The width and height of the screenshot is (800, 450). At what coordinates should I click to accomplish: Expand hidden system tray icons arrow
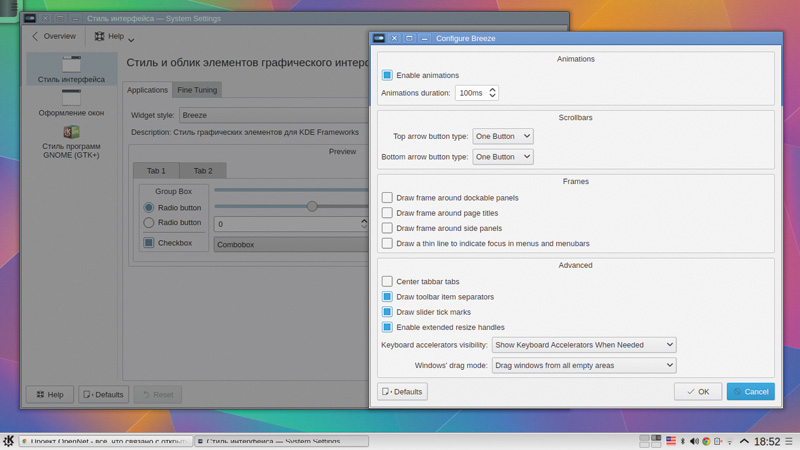(744, 441)
